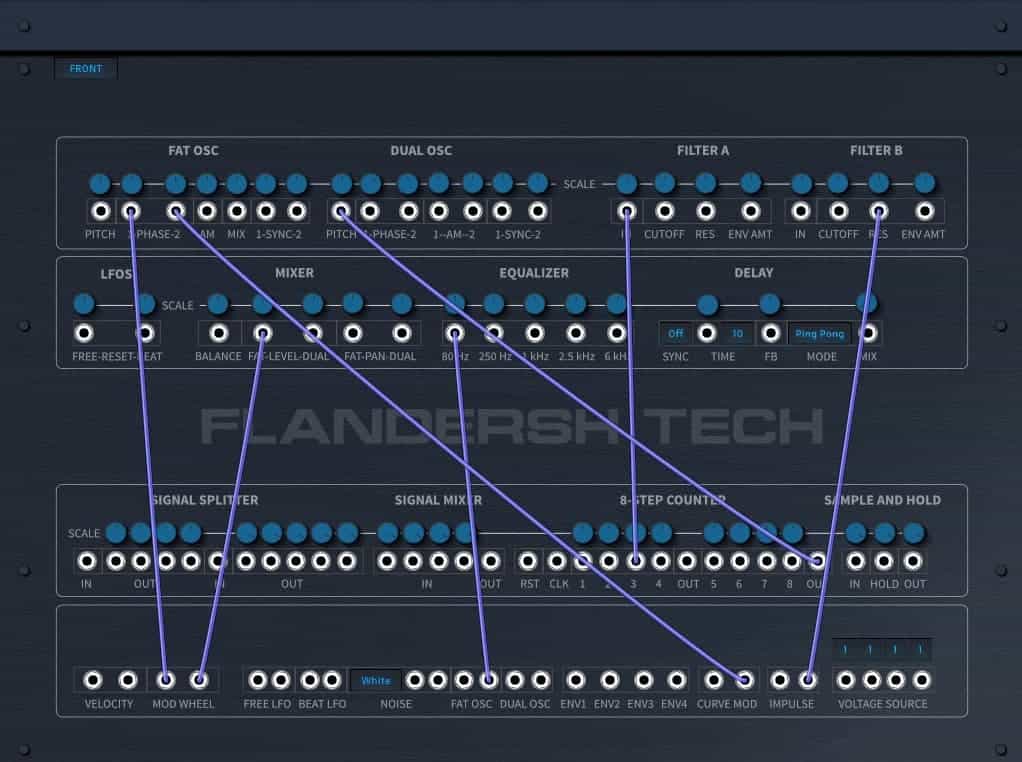Click the last Voltage Source value display

(x=920, y=649)
